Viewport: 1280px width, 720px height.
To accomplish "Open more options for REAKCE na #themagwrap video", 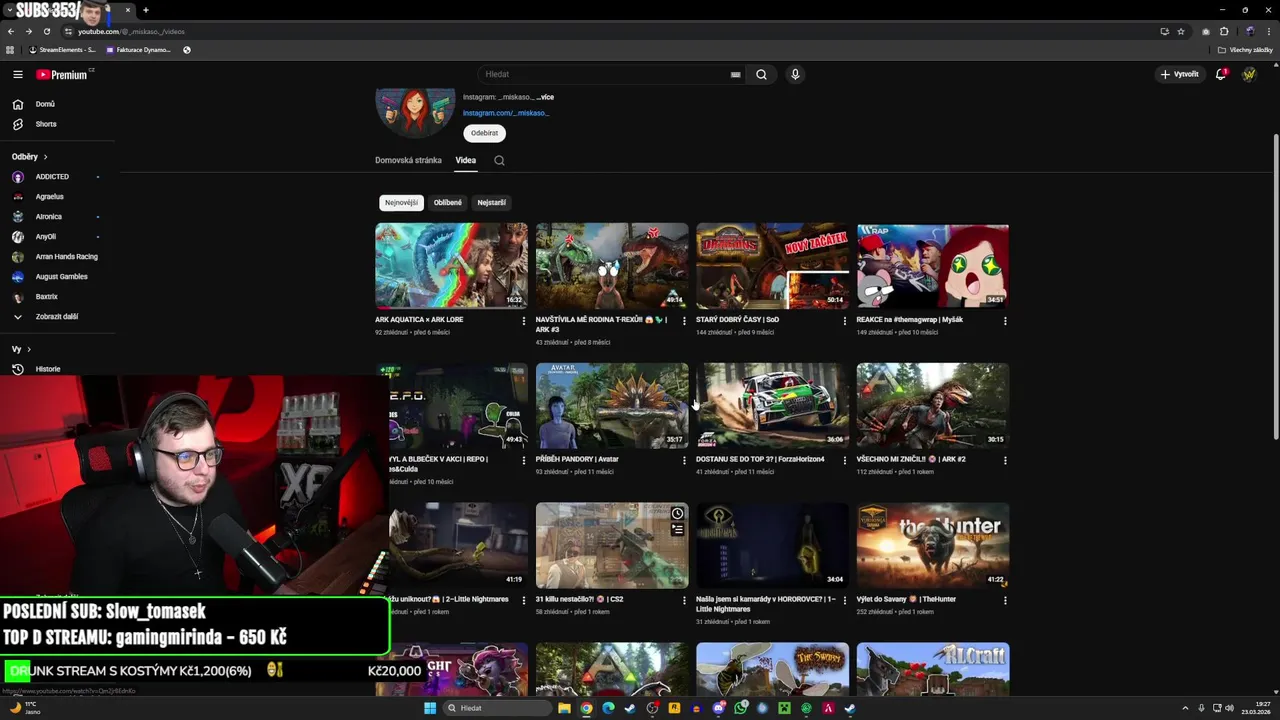I will click(x=1005, y=321).
